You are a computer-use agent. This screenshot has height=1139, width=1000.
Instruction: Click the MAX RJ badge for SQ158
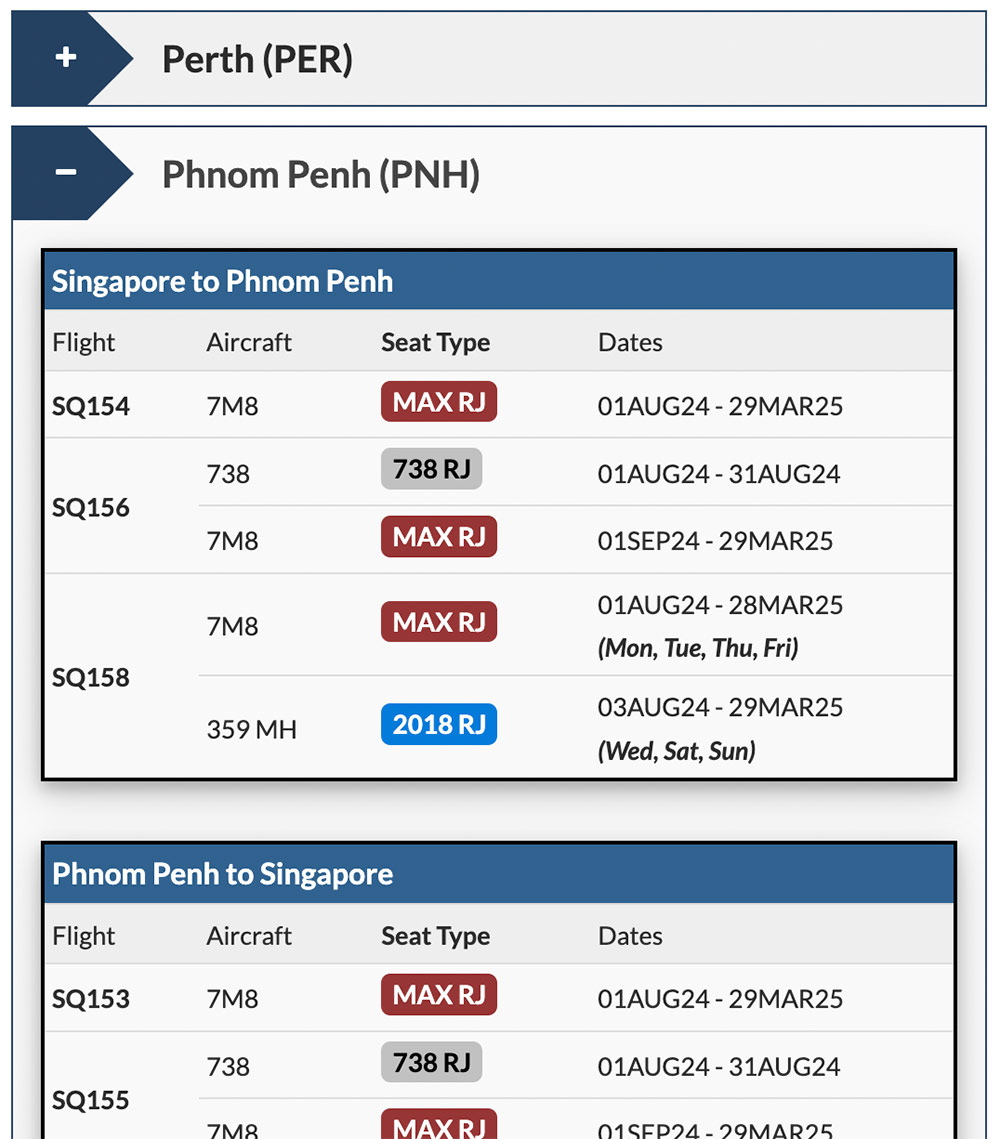click(439, 623)
